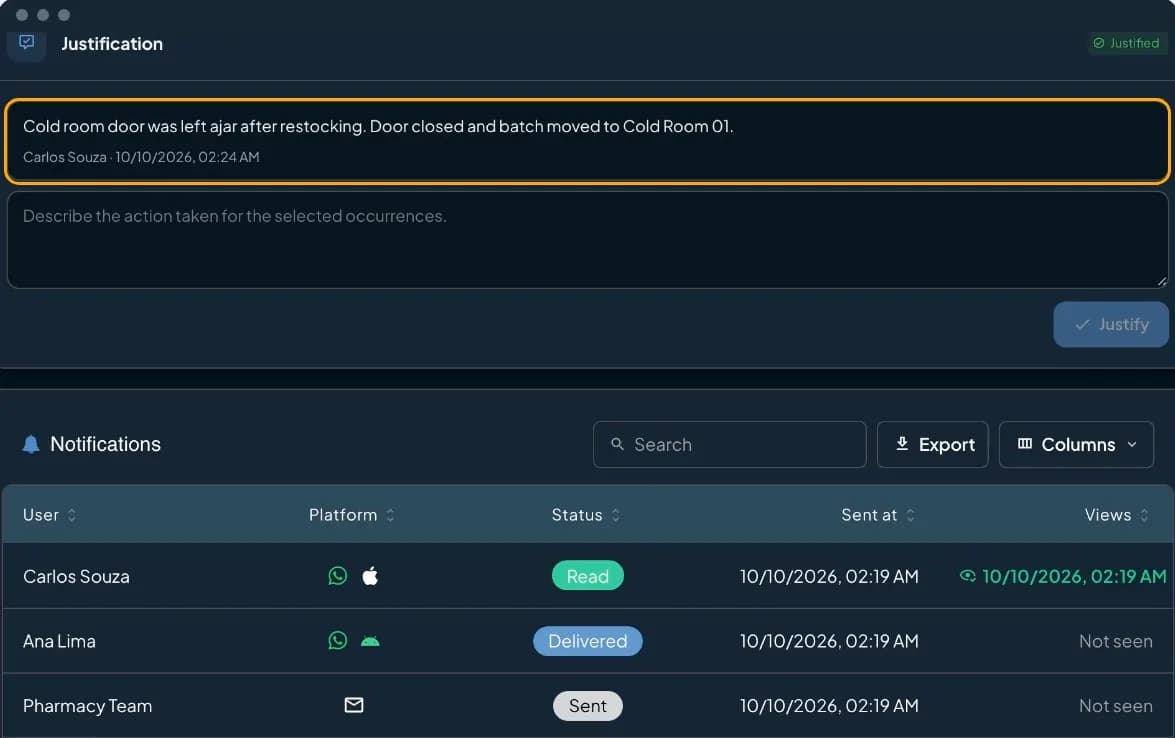Viewport: 1175px width, 738px height.
Task: Click the email icon for Pharmacy Team
Action: coord(354,705)
